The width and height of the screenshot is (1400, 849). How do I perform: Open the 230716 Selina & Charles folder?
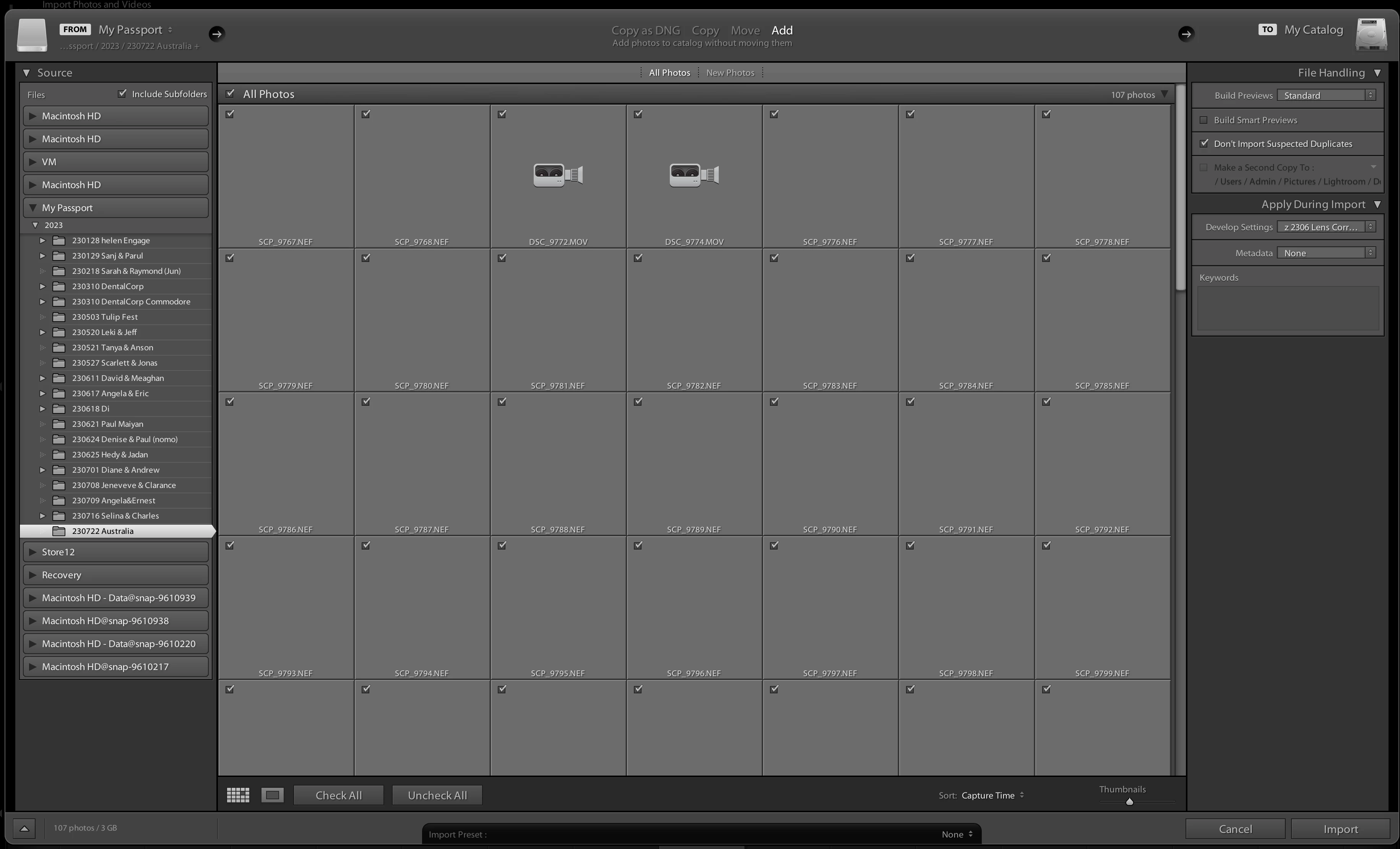[x=115, y=516]
